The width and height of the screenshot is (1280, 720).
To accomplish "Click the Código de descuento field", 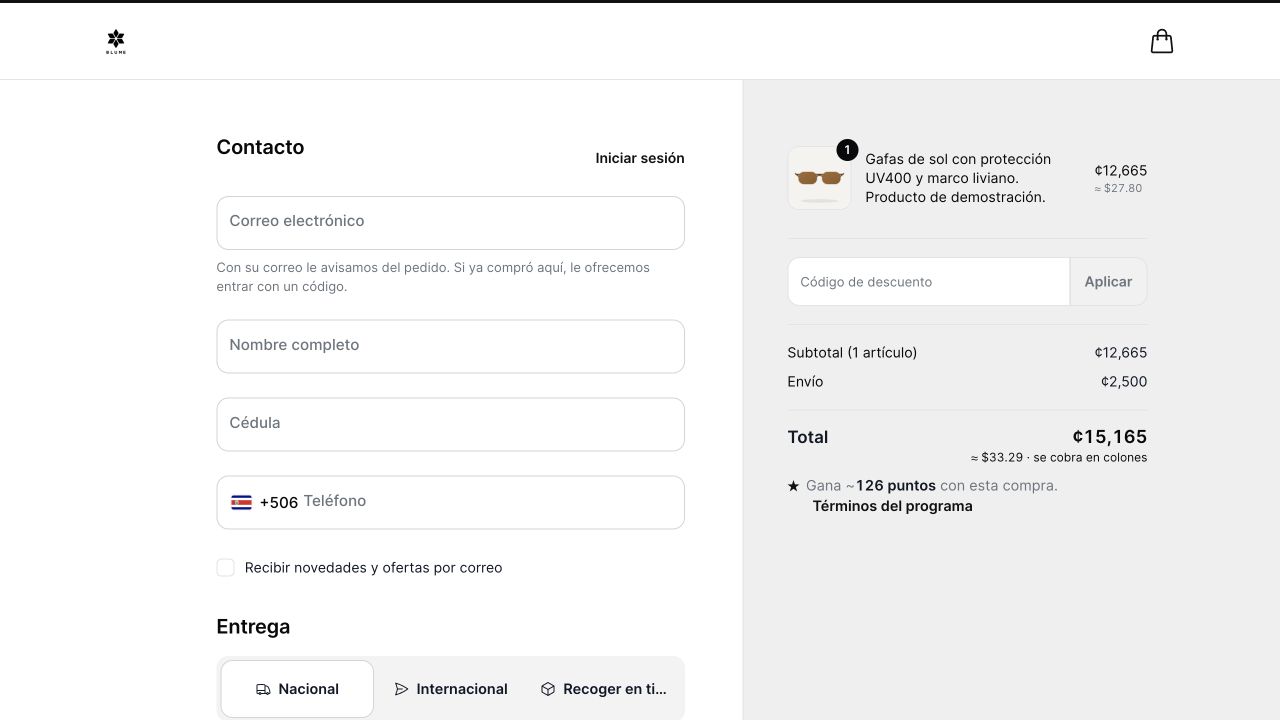I will pyautogui.click(x=929, y=282).
